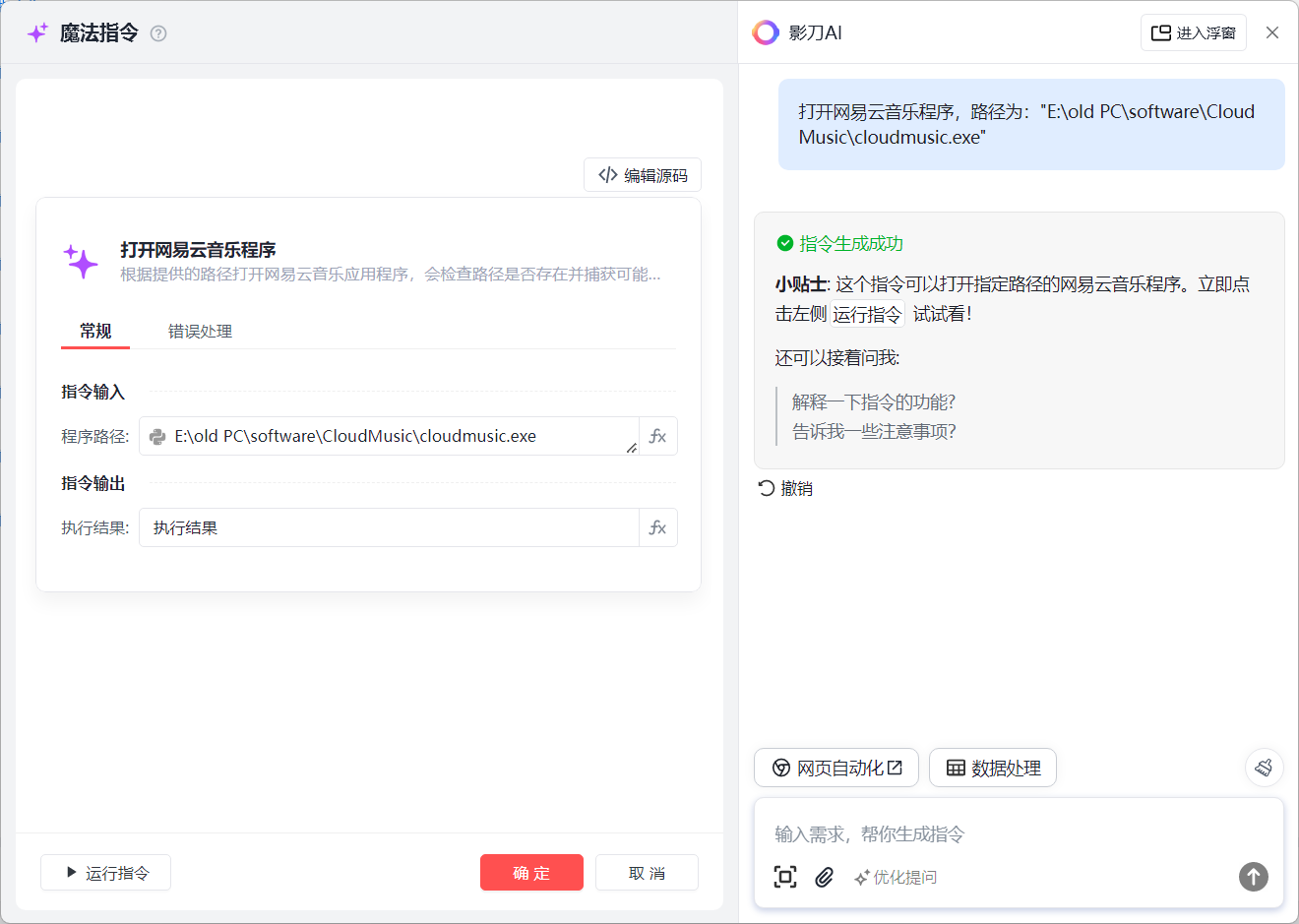Click the user message bubble with cloudmusic.exe path
The image size is (1299, 924).
[1031, 124]
